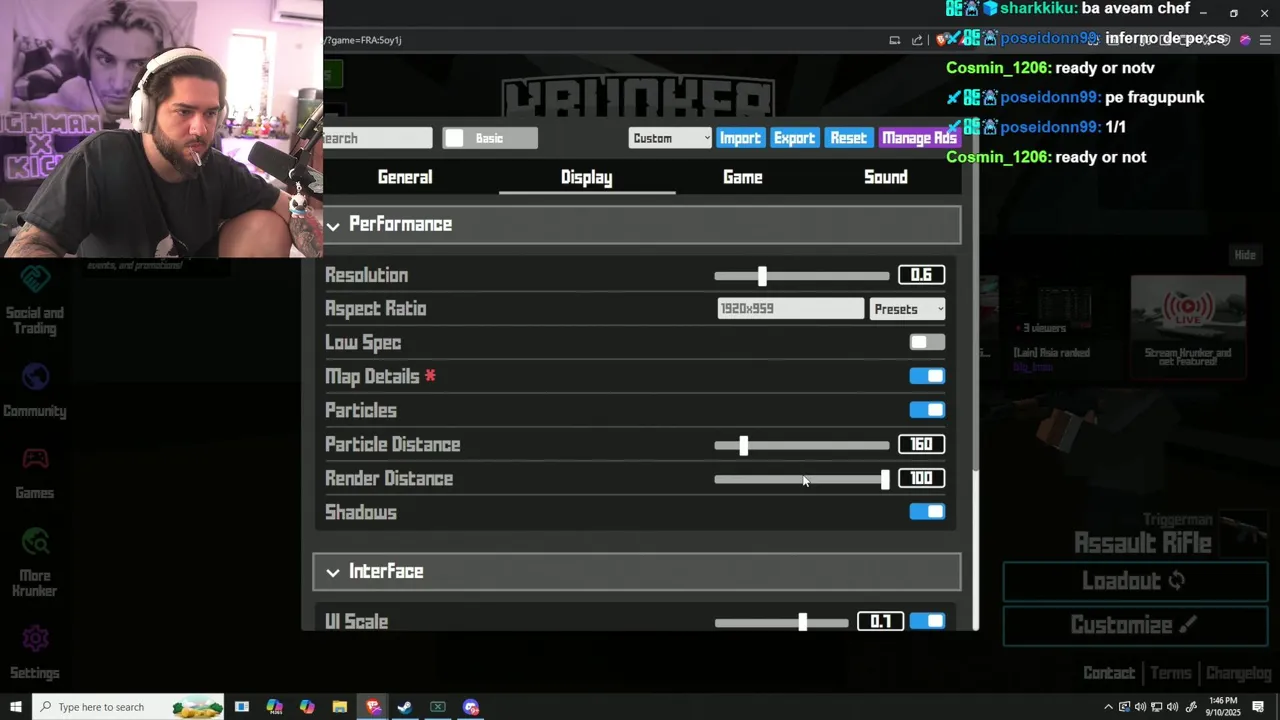
Task: Click Hide above the stream cards
Action: 1245,255
